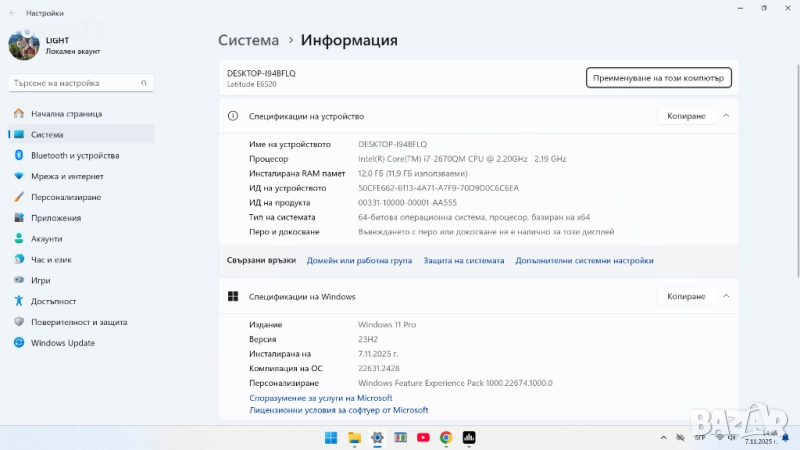This screenshot has width=800, height=450.
Task: Click the YouTube icon in the taskbar
Action: tap(423, 437)
